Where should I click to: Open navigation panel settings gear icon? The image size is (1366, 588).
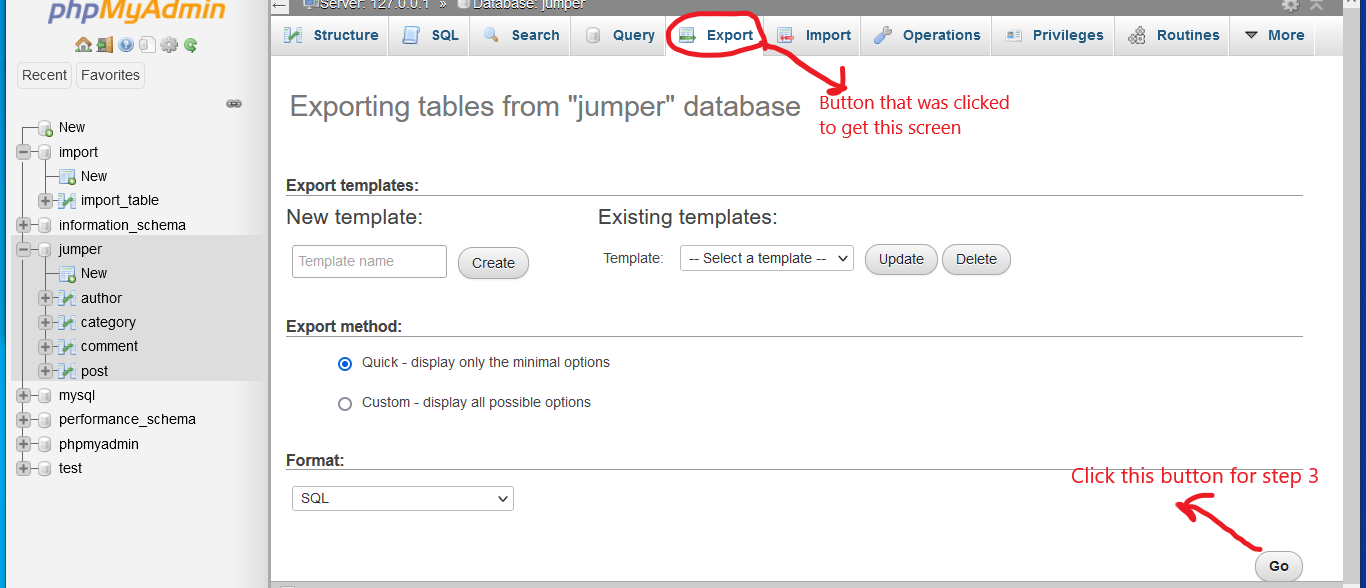click(169, 45)
